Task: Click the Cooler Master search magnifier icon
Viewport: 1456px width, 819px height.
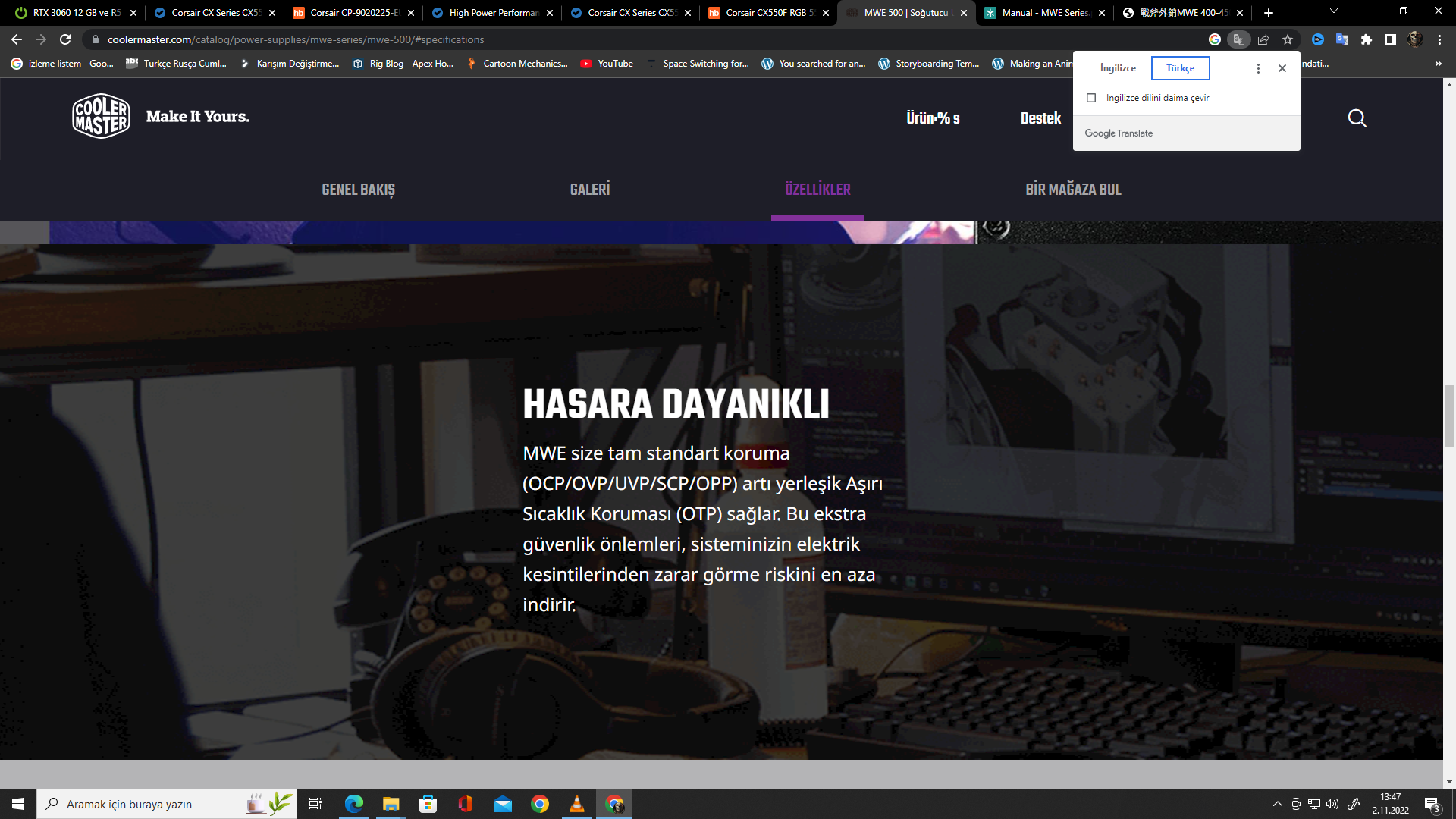Action: coord(1357,118)
